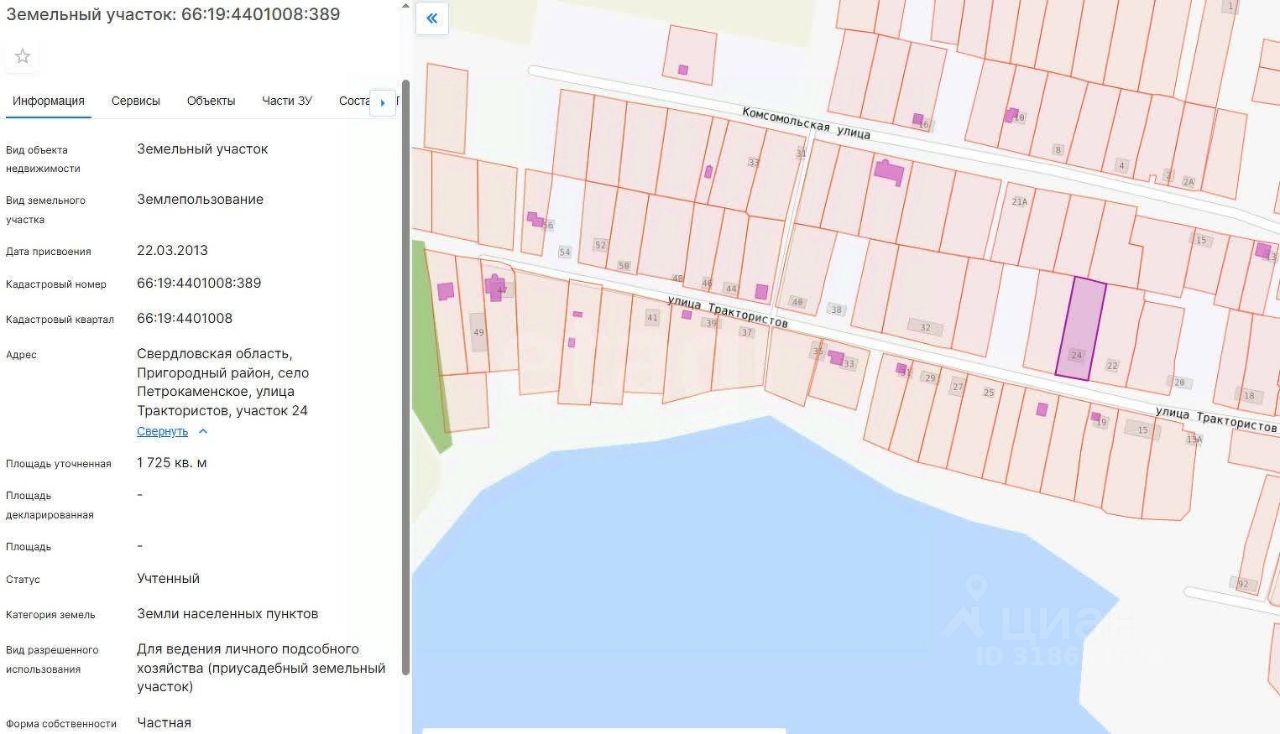
Task: Click parcel labeled 32 on map
Action: click(x=925, y=328)
